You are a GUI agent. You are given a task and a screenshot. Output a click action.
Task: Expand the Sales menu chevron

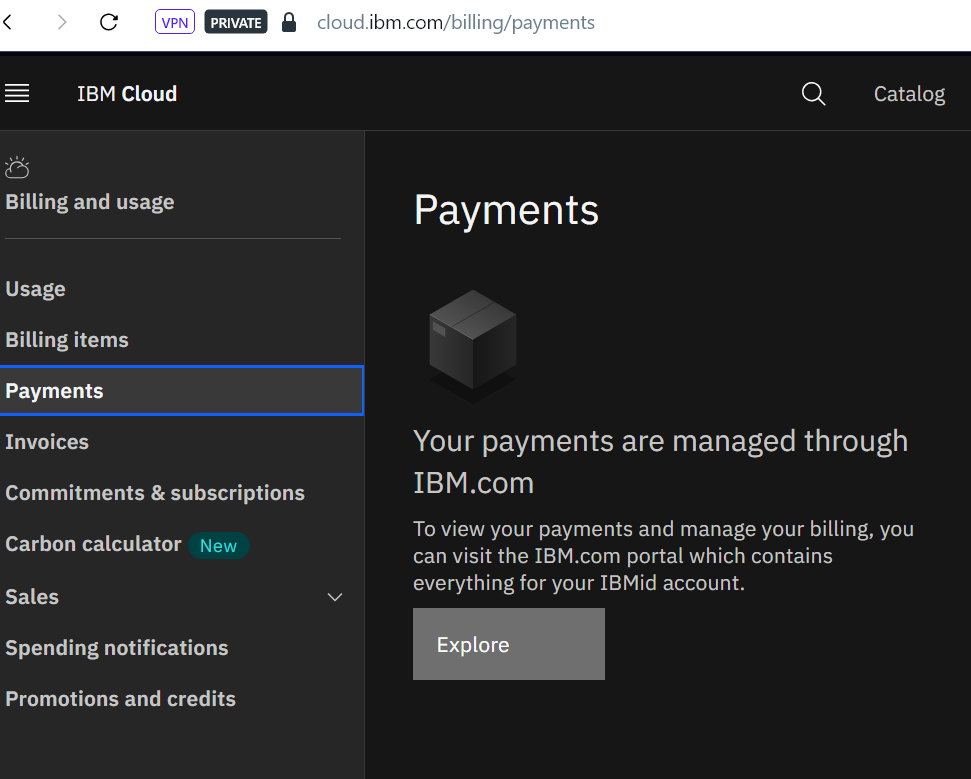coord(335,597)
